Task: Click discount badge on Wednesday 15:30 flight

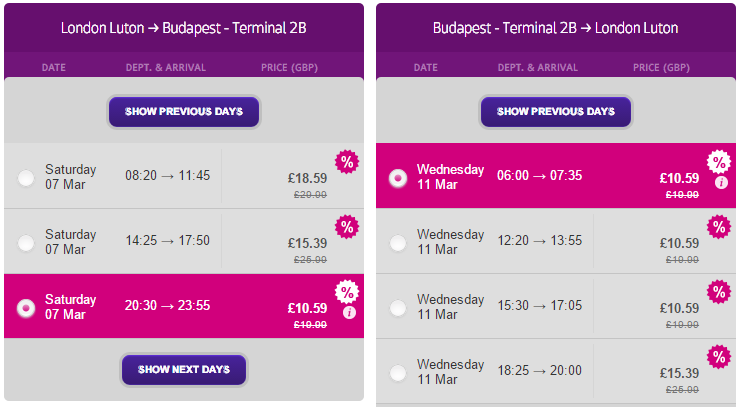Action: tap(719, 292)
